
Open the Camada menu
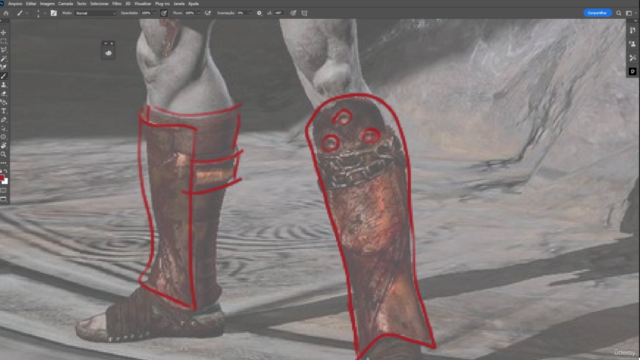[x=65, y=4]
